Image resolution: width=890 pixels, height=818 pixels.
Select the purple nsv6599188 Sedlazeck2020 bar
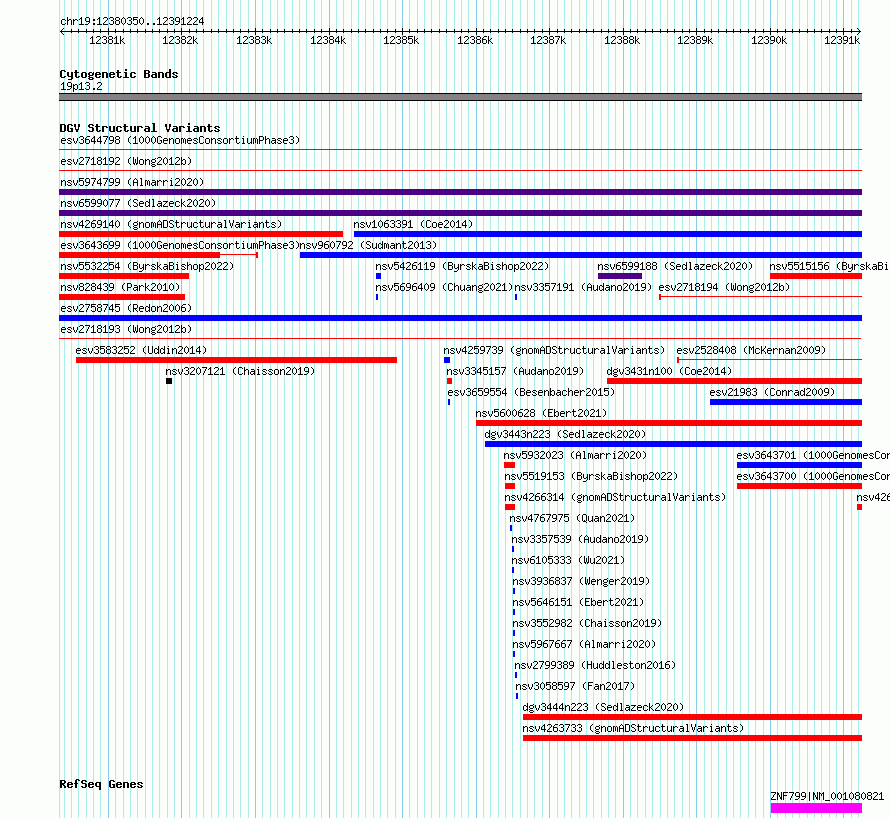(x=620, y=276)
